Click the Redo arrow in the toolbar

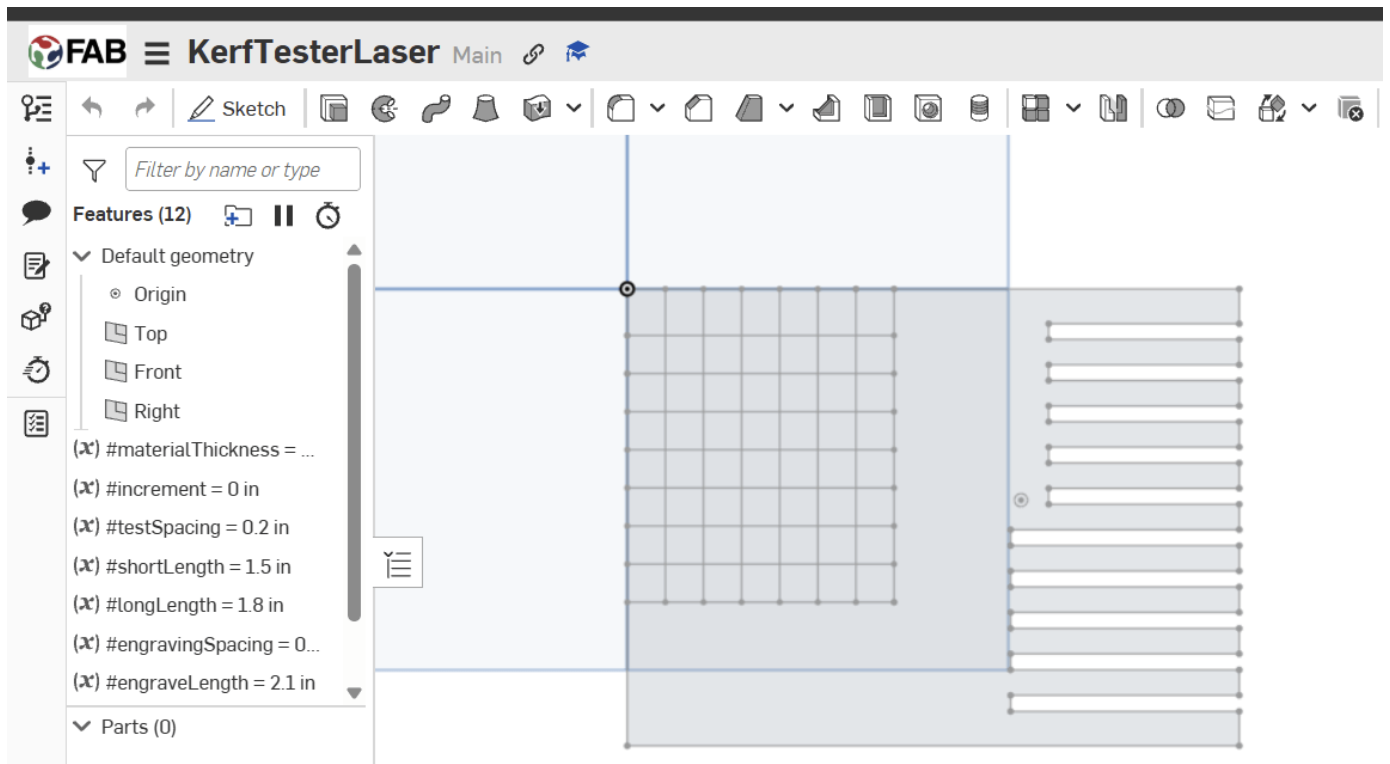point(145,108)
